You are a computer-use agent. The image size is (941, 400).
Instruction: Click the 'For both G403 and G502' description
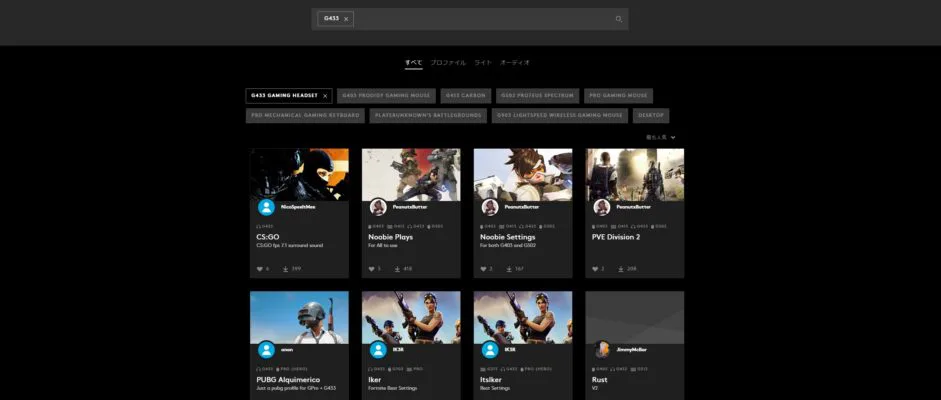tap(508, 246)
